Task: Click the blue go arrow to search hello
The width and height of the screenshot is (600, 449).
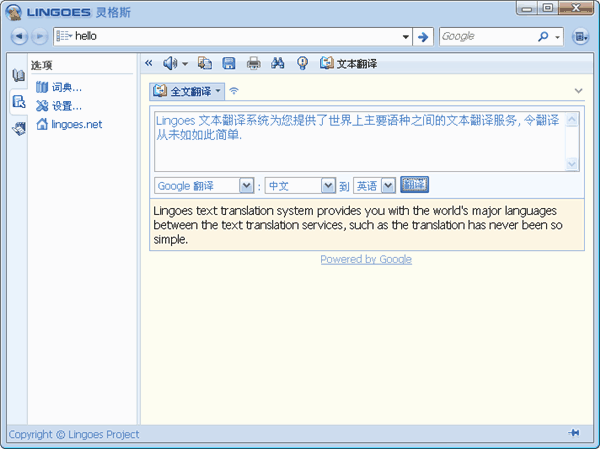Action: click(423, 37)
